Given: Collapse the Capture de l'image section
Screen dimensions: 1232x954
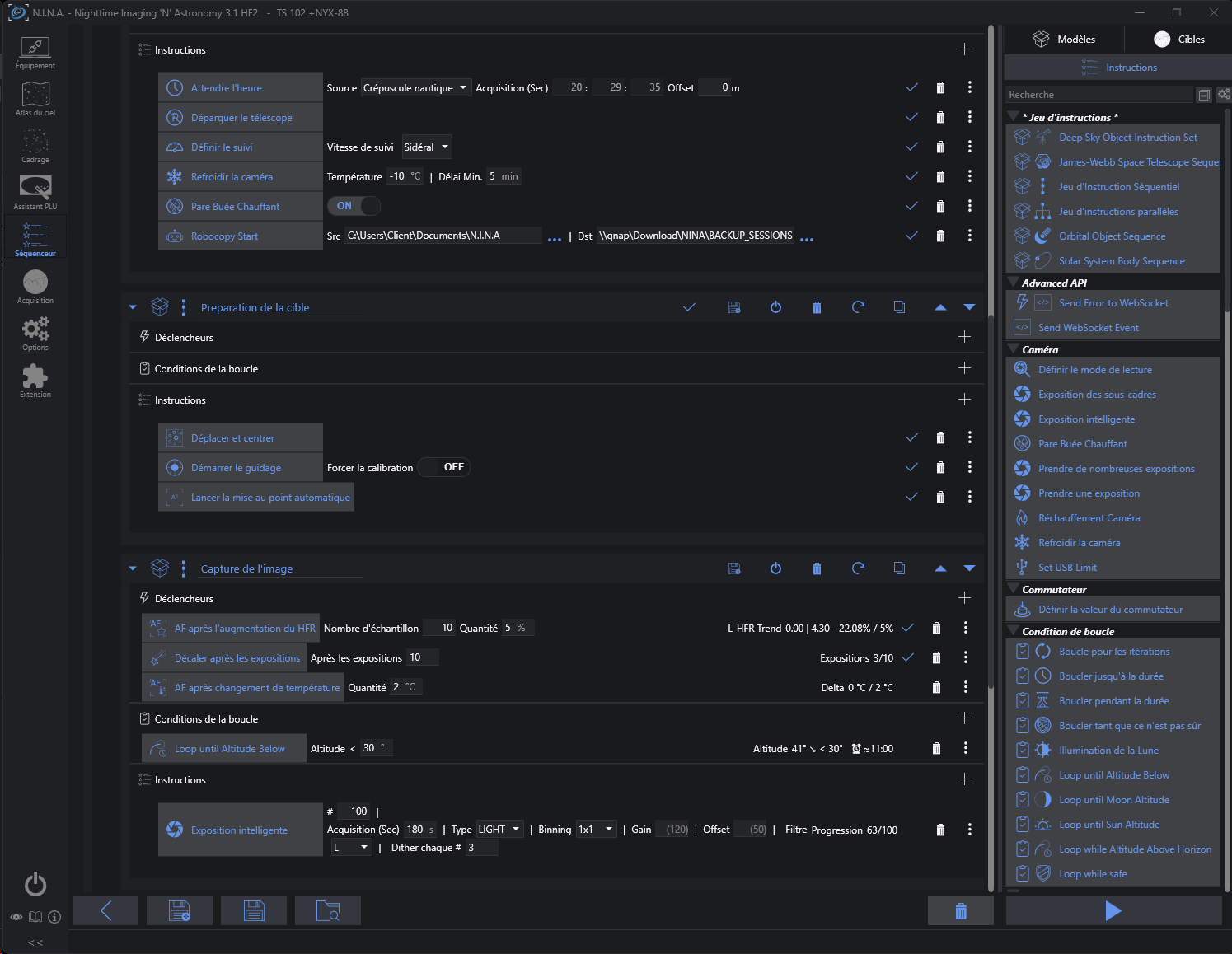Looking at the screenshot, I should point(133,568).
